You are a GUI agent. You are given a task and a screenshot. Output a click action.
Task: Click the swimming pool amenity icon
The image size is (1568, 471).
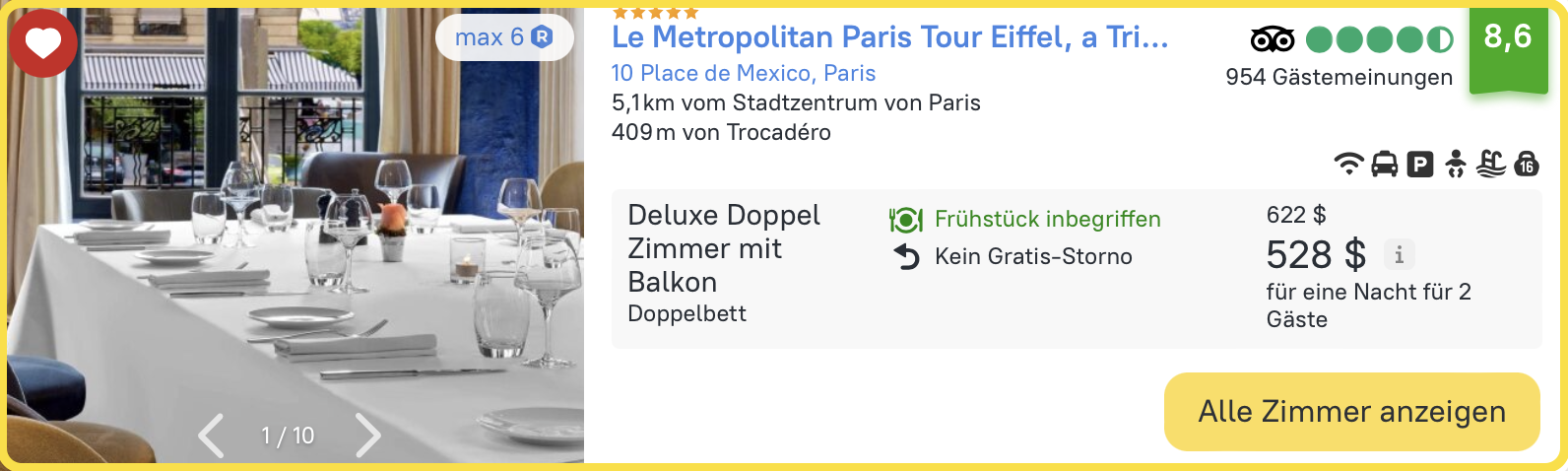coord(1491,164)
